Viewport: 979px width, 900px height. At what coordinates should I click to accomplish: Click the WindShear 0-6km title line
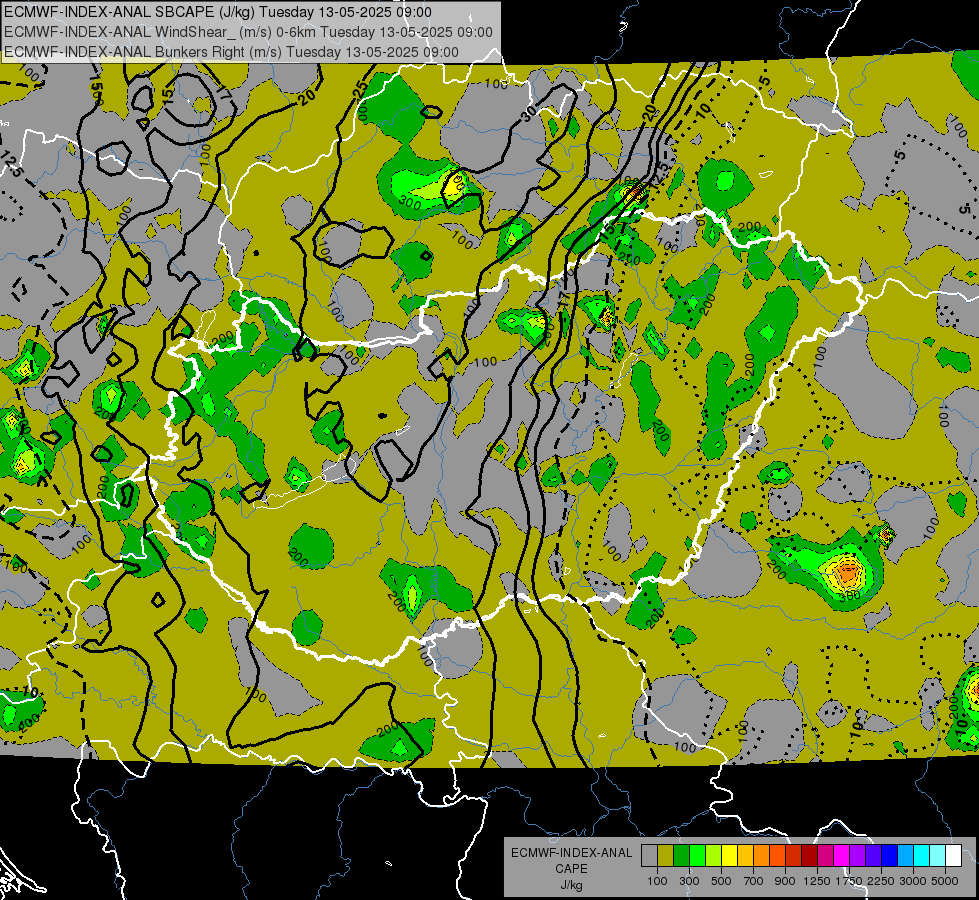(248, 32)
